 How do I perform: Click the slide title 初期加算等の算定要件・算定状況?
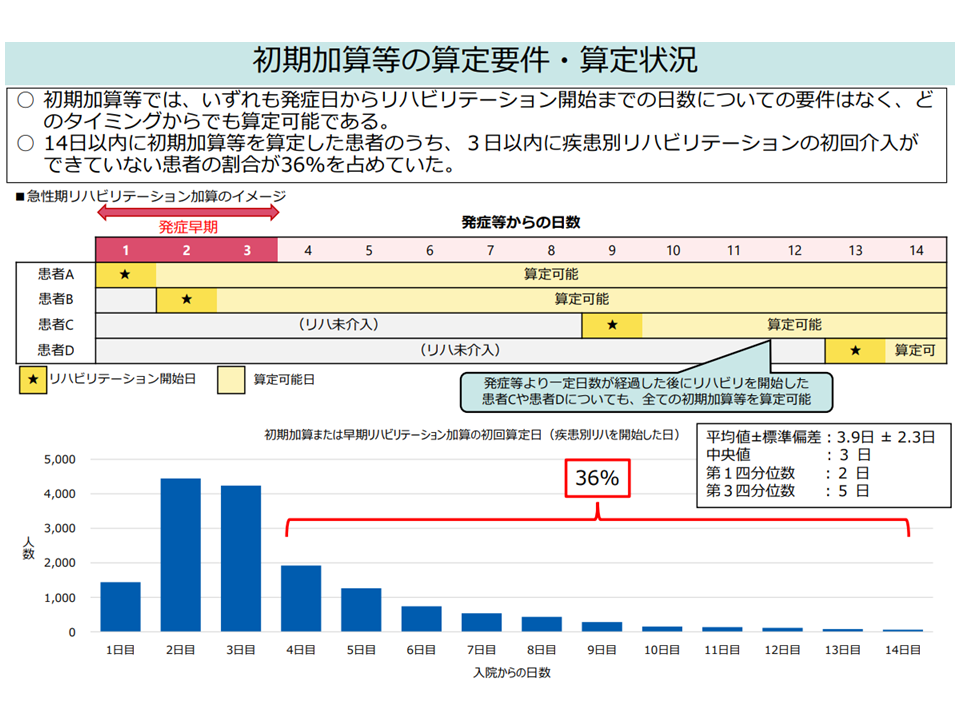[475, 60]
